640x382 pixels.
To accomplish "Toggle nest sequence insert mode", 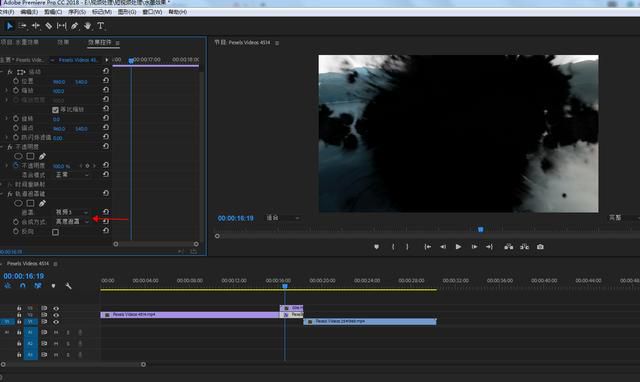I will tap(8, 286).
